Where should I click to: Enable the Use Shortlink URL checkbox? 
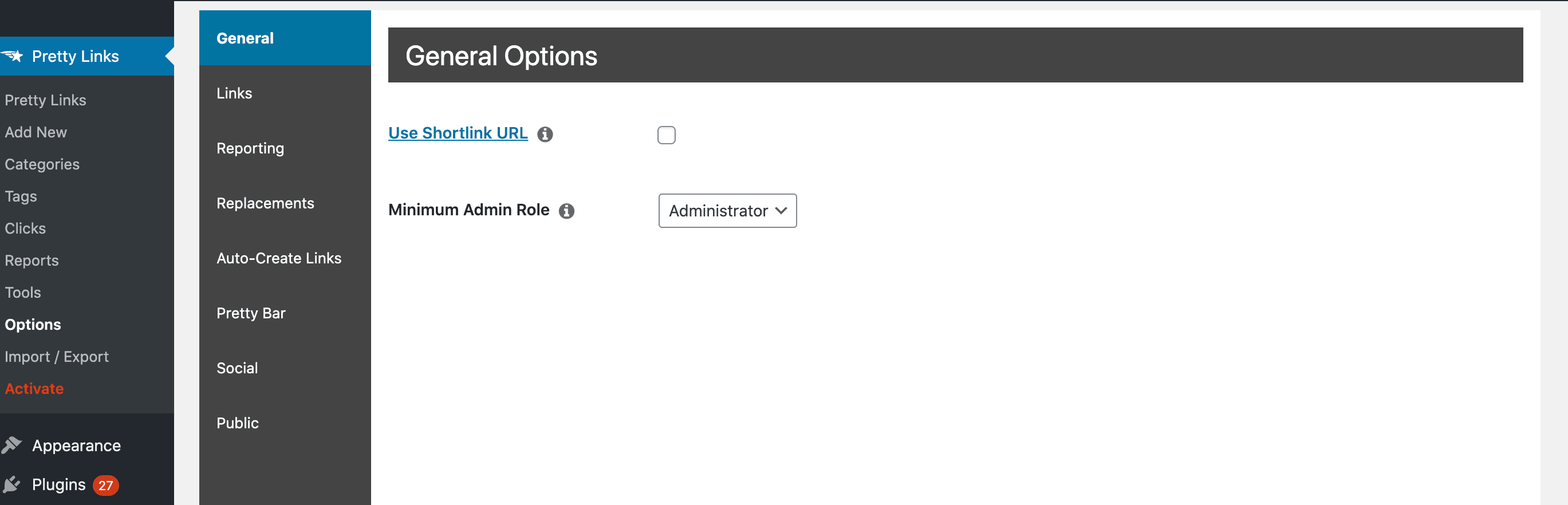tap(667, 135)
